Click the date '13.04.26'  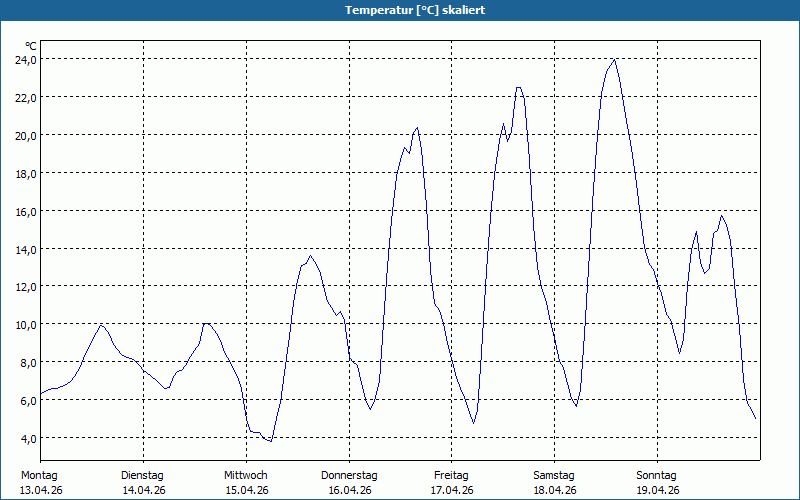coord(41,490)
